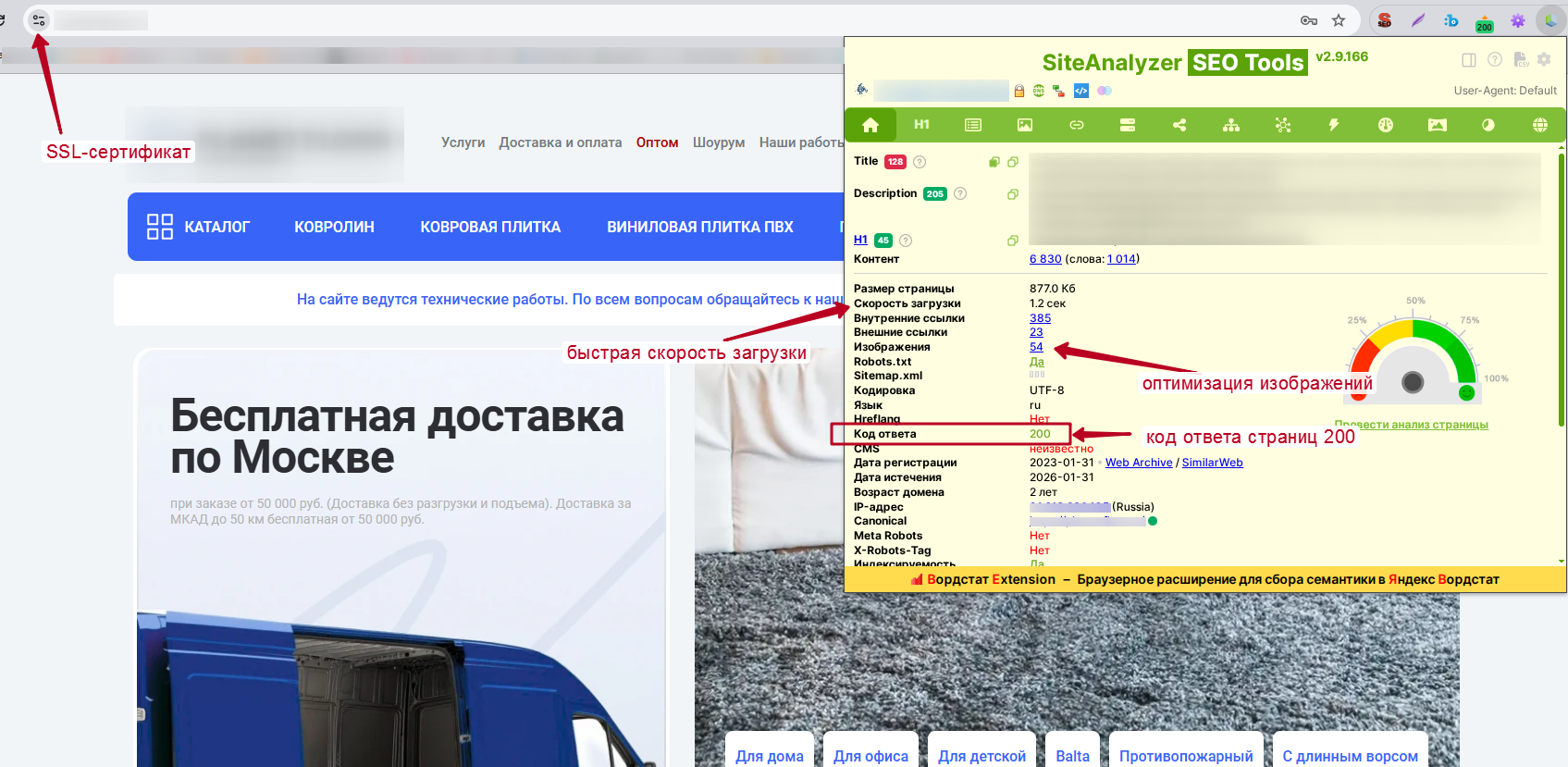Open internal links count 385
Viewport: 1568px width, 767px height.
click(x=1040, y=318)
